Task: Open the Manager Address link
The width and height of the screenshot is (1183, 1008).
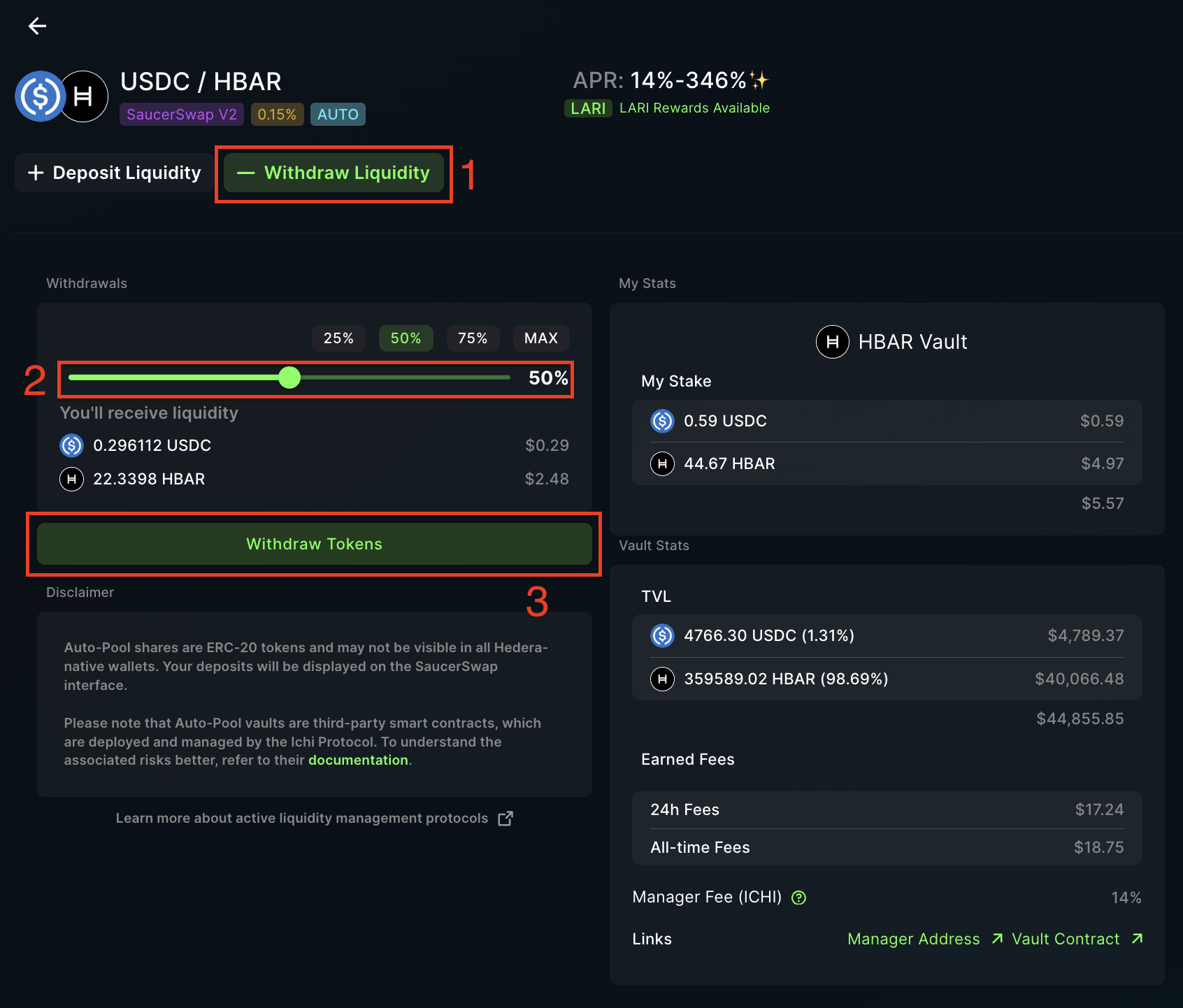Action: point(914,939)
